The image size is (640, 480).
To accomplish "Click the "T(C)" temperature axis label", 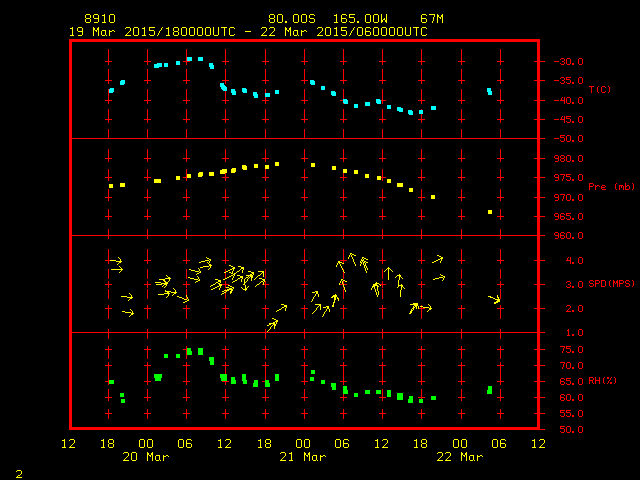I will click(x=600, y=89).
